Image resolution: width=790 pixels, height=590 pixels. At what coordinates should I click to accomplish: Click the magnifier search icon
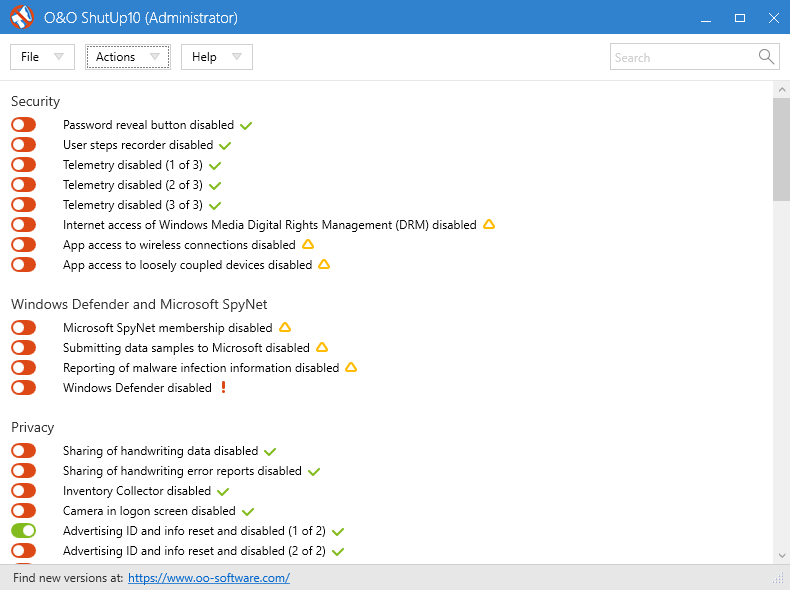[766, 56]
